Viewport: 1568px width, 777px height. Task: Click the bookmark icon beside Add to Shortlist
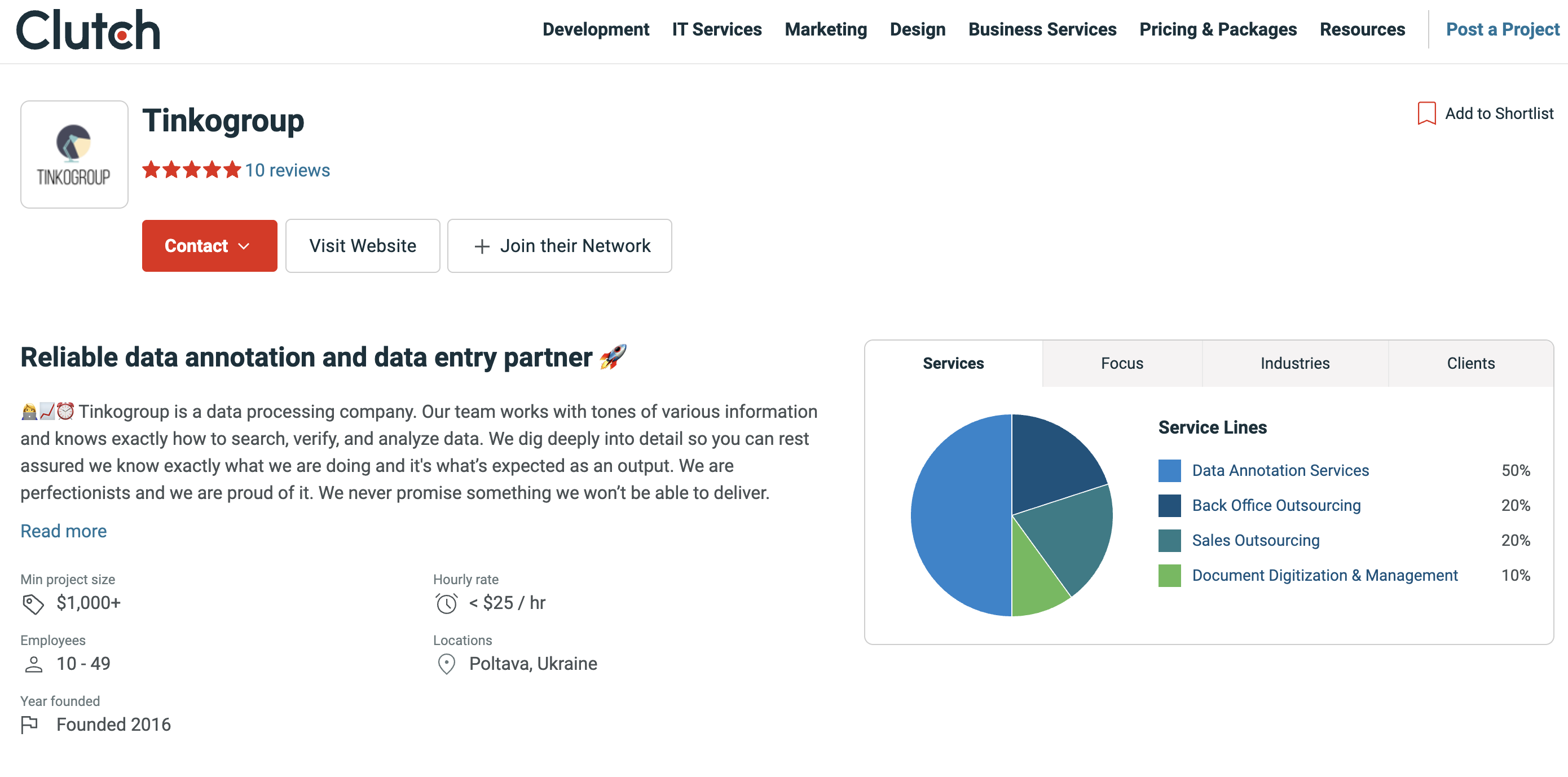click(1426, 114)
